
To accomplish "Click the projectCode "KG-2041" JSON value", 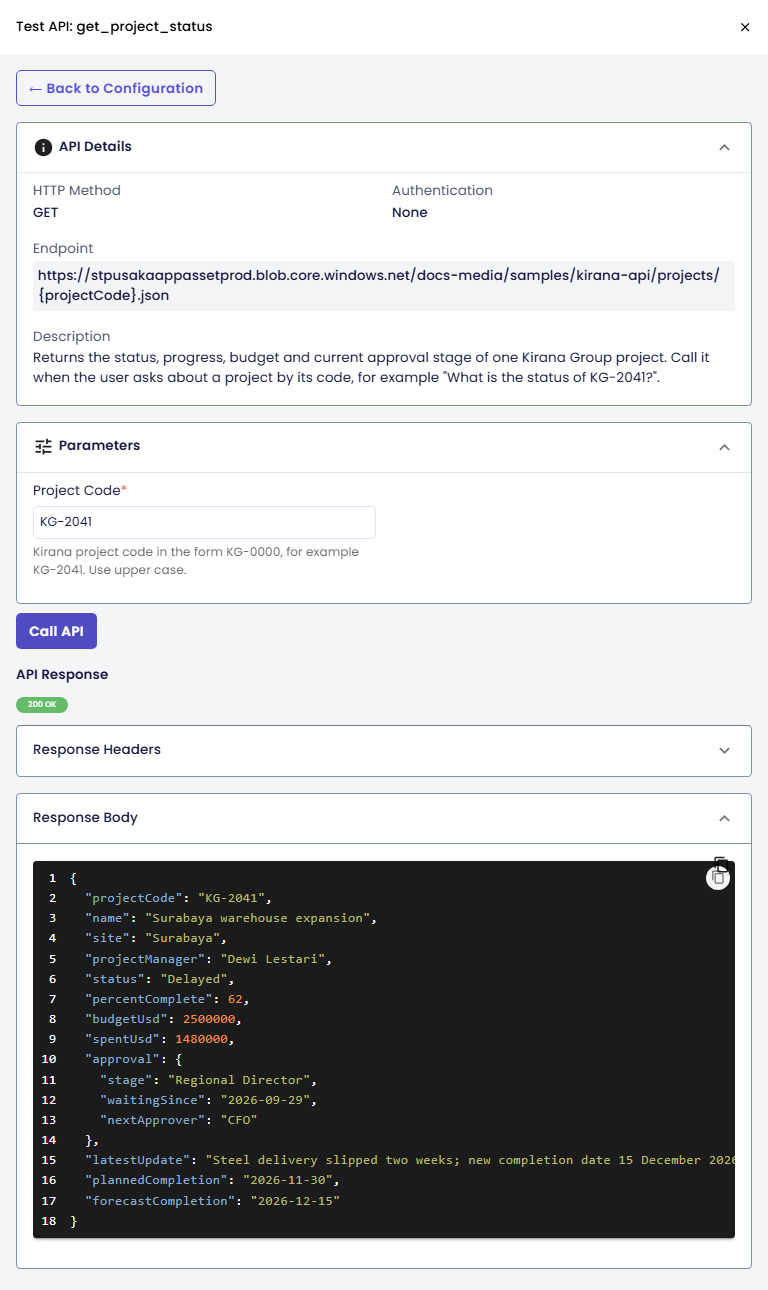I will tap(231, 898).
